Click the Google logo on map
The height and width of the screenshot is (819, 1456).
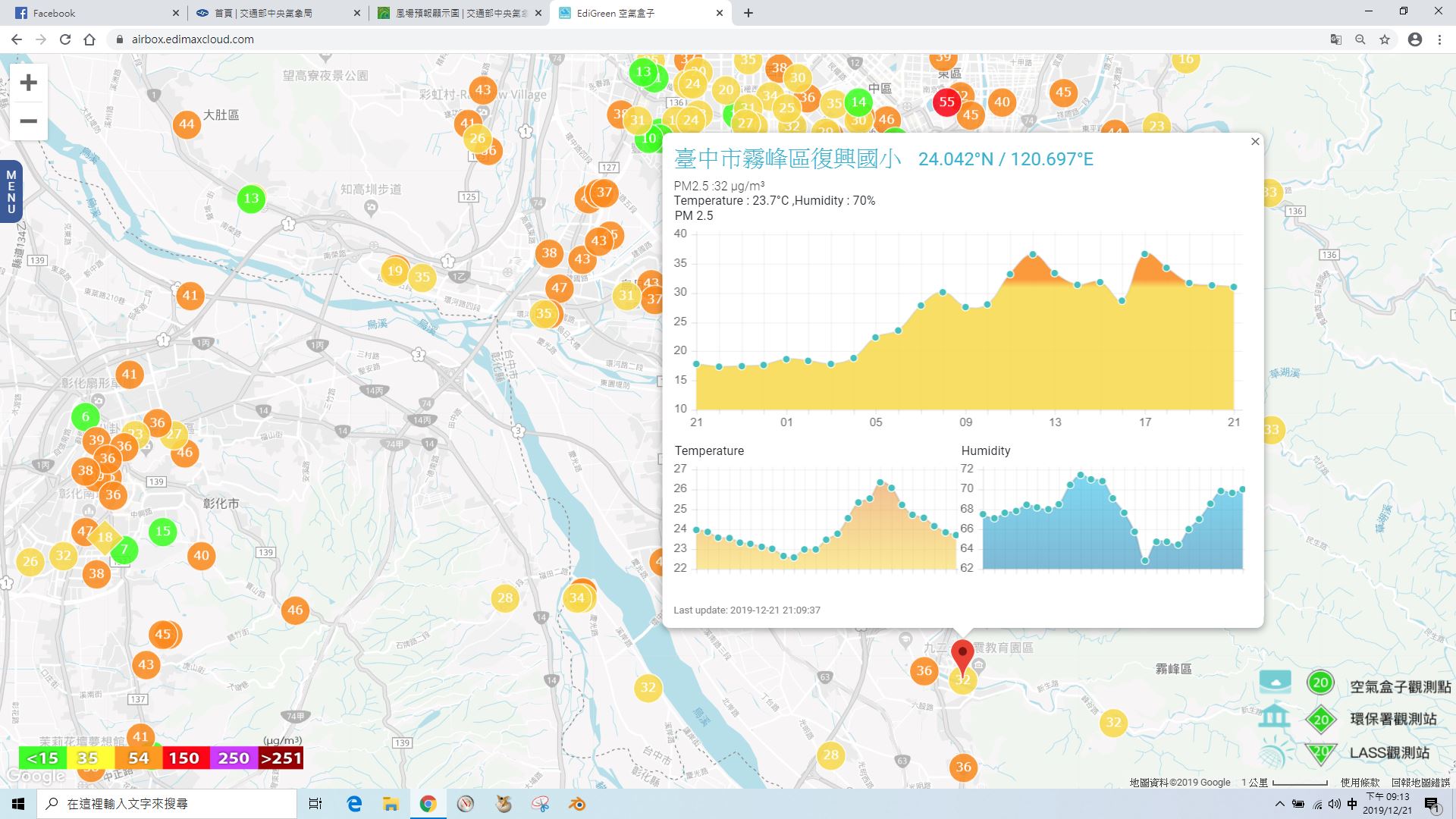pyautogui.click(x=36, y=776)
